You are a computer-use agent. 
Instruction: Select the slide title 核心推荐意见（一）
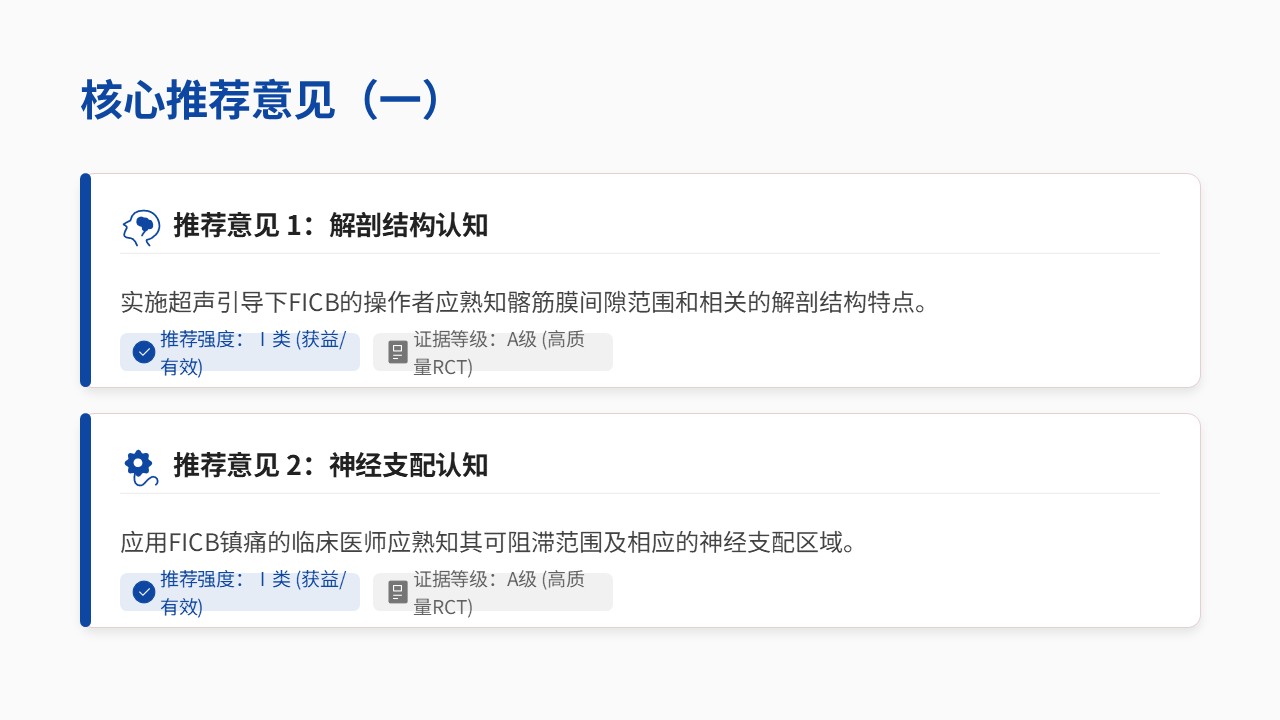pos(260,101)
